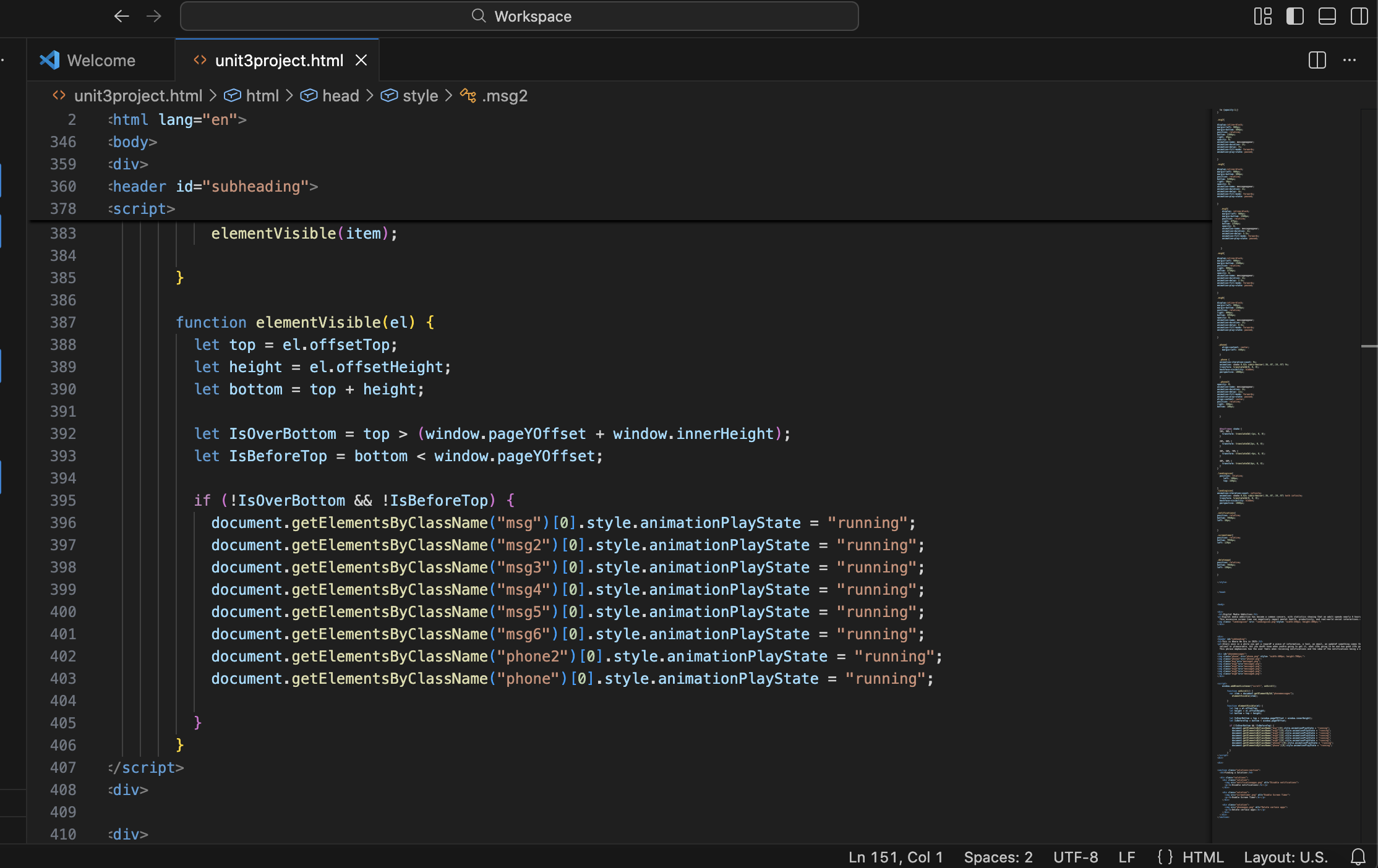Click the Spaces: 2 indentation setting
Image resolution: width=1378 pixels, height=868 pixels.
[998, 857]
